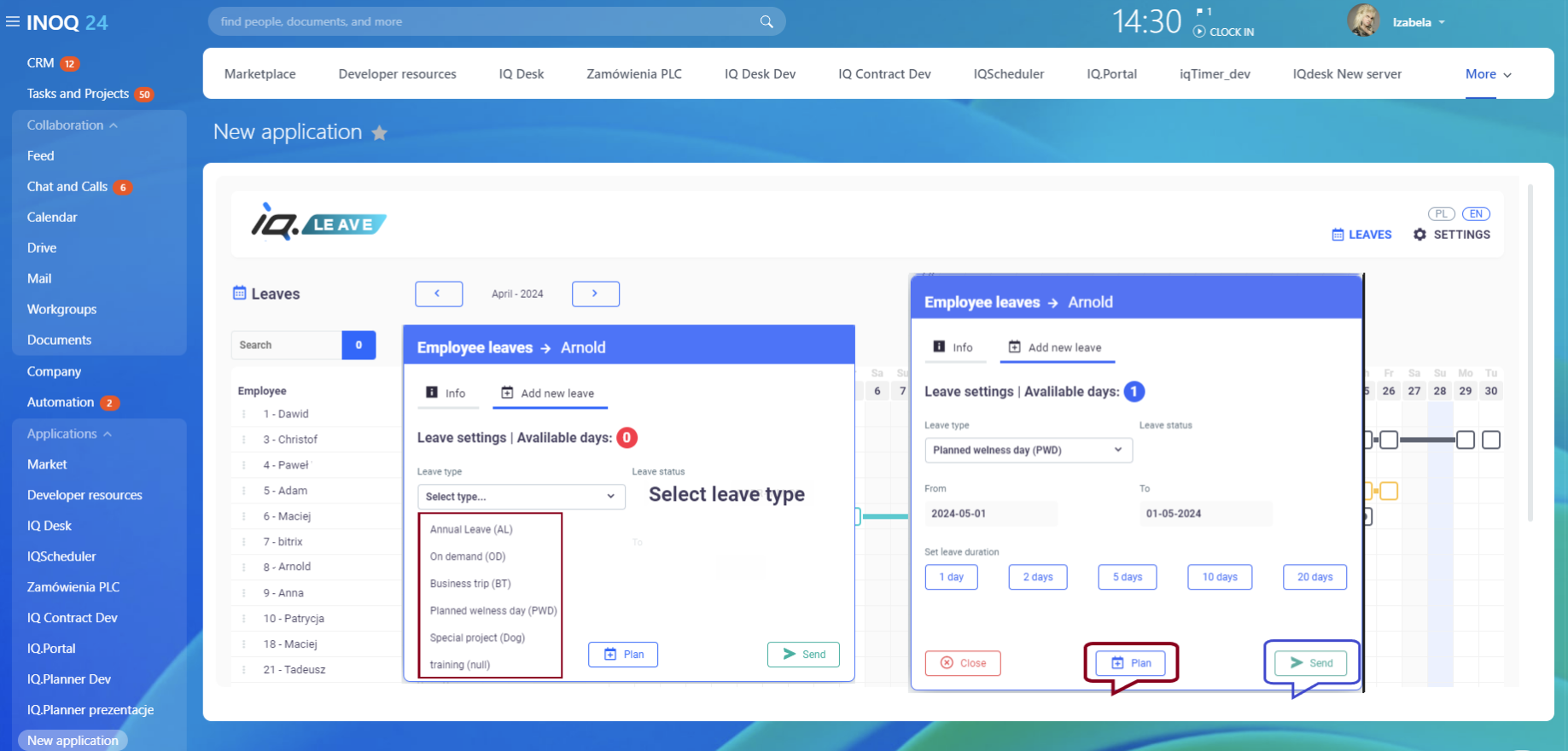Image resolution: width=1568 pixels, height=751 pixels.
Task: Open the Select type... leave dropdown
Action: point(521,497)
